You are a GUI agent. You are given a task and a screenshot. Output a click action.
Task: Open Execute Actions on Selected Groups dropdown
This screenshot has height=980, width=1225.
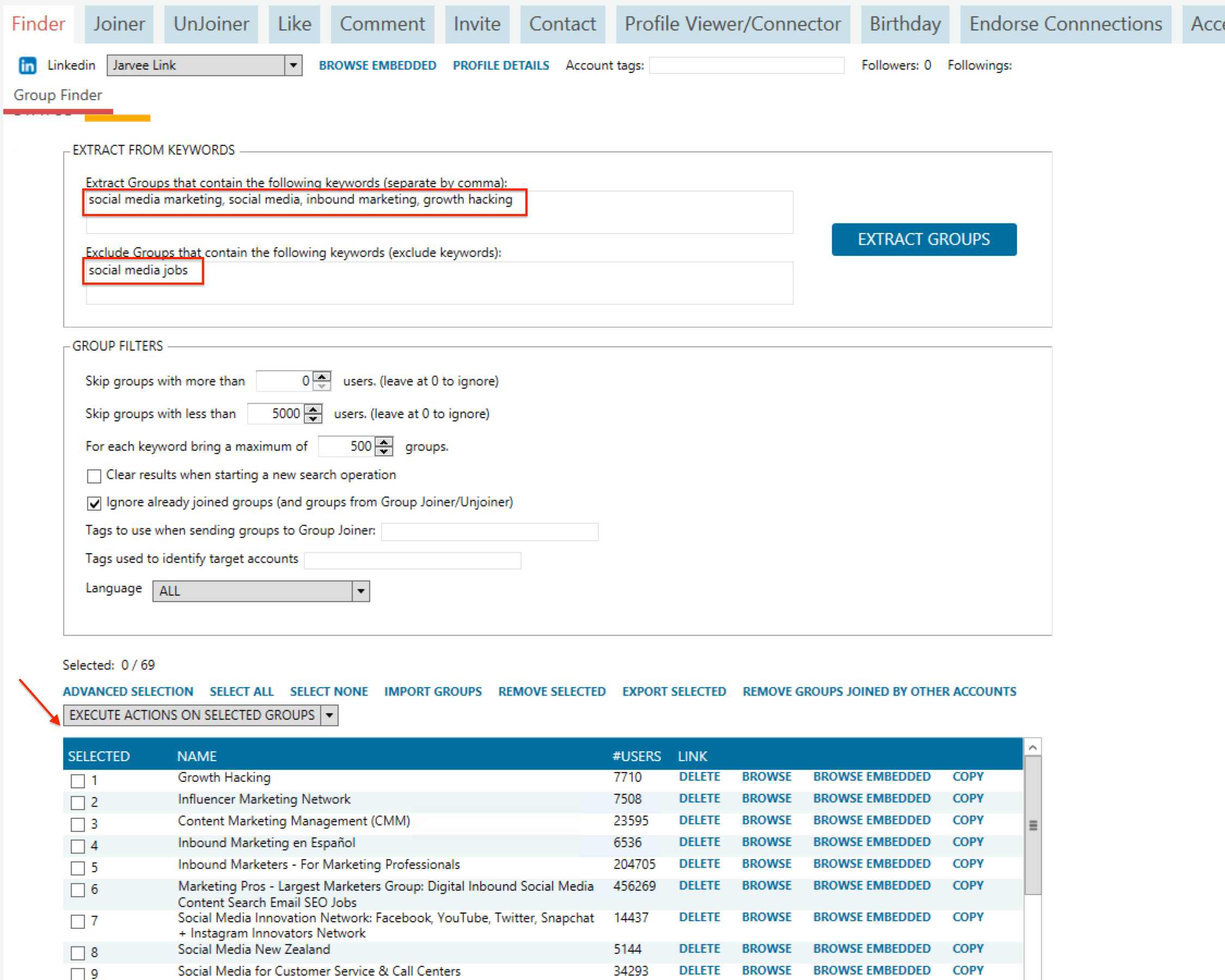[x=329, y=715]
